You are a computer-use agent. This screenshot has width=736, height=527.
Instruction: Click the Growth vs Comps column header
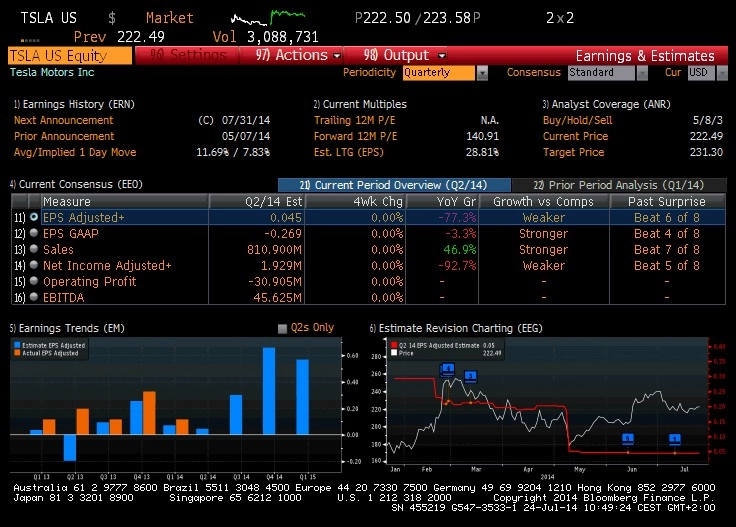pyautogui.click(x=544, y=201)
